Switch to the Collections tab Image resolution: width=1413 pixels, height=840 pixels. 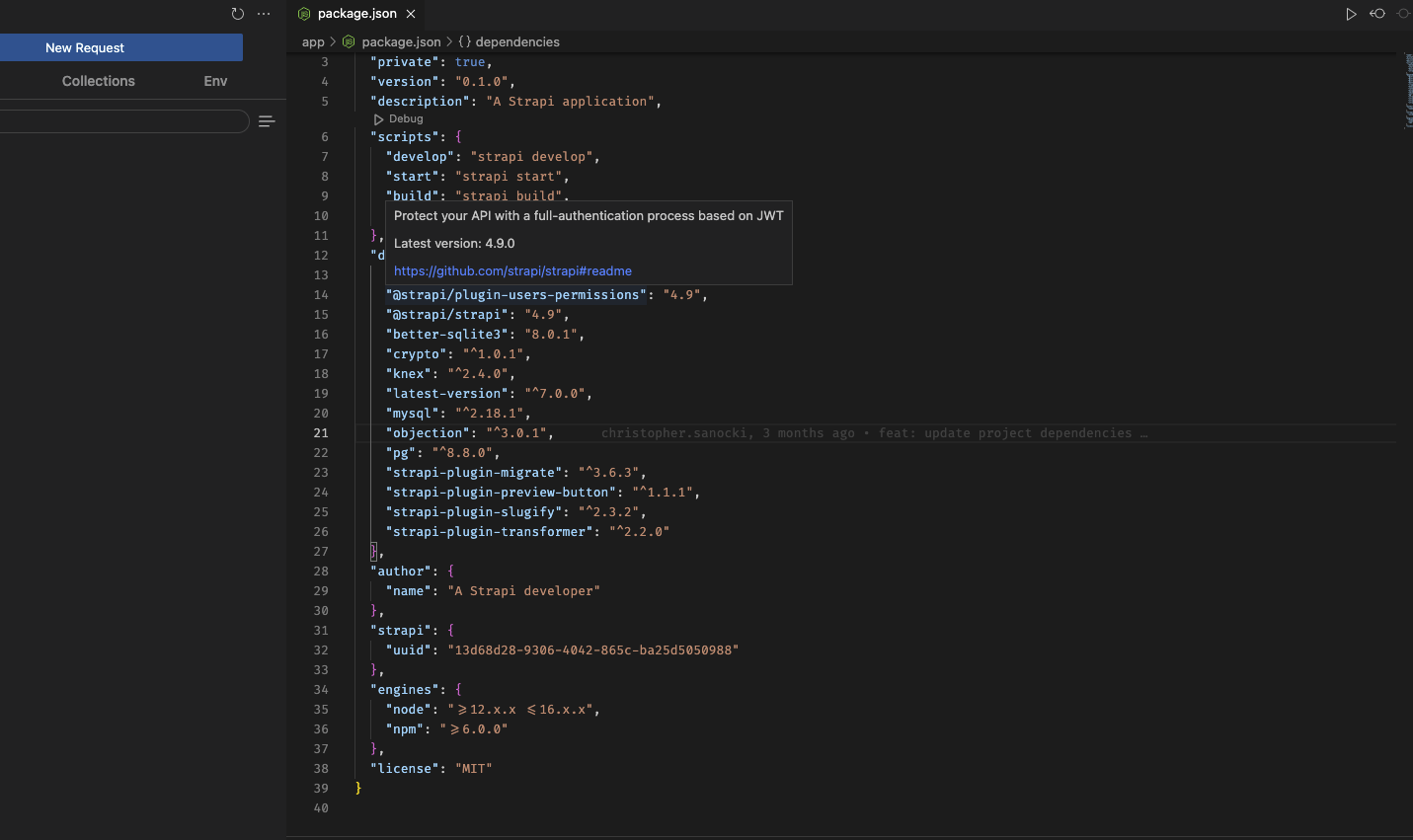pos(98,81)
